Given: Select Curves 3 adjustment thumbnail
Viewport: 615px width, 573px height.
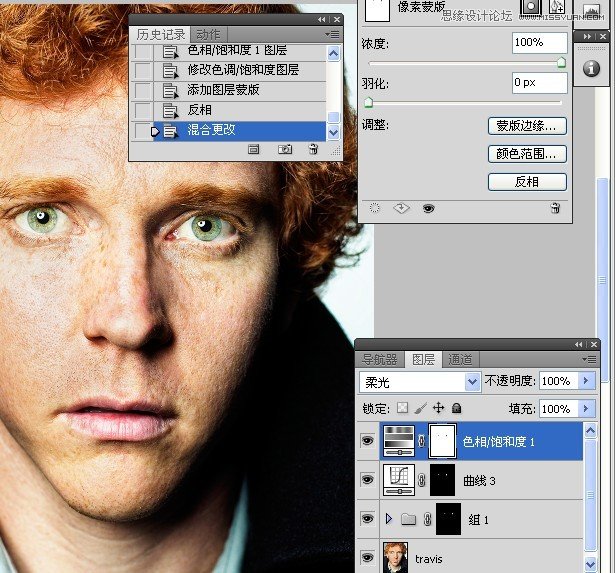Looking at the screenshot, I should 399,480.
